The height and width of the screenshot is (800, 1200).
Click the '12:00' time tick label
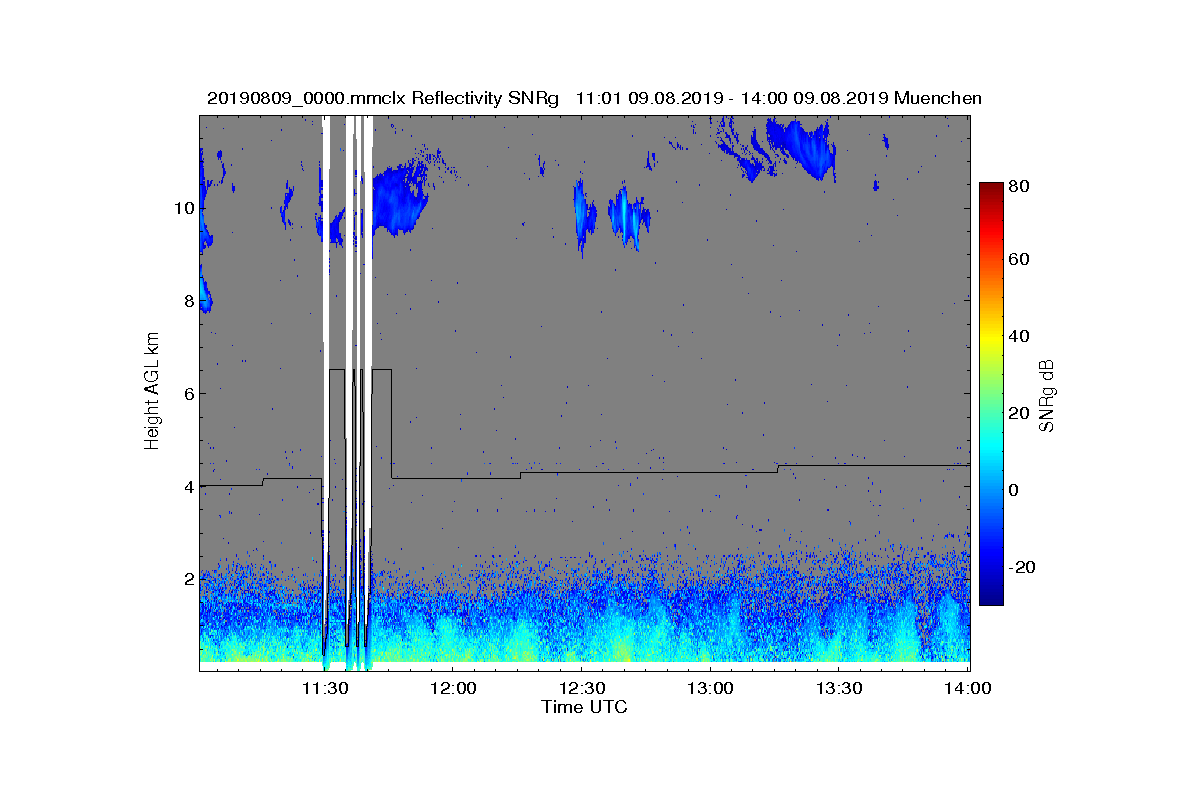point(453,689)
